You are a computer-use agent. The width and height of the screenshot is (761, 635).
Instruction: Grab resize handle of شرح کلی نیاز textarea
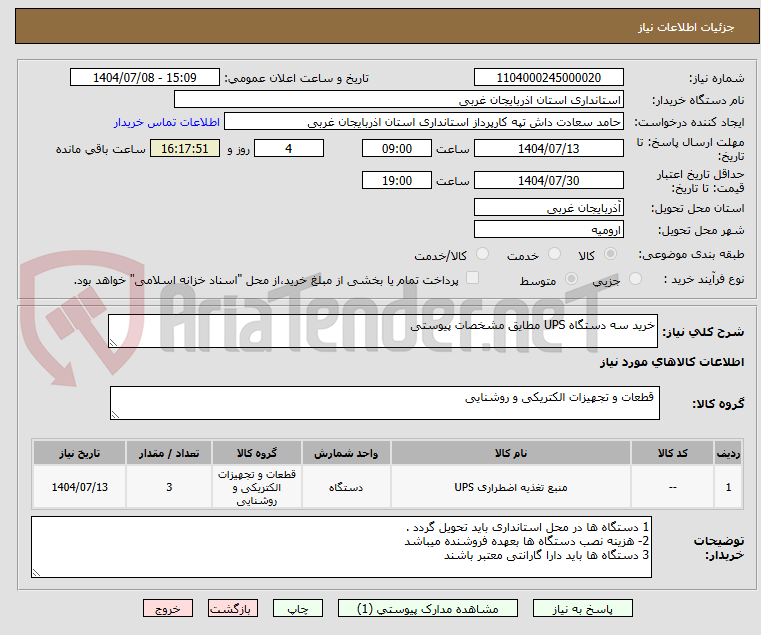(113, 343)
